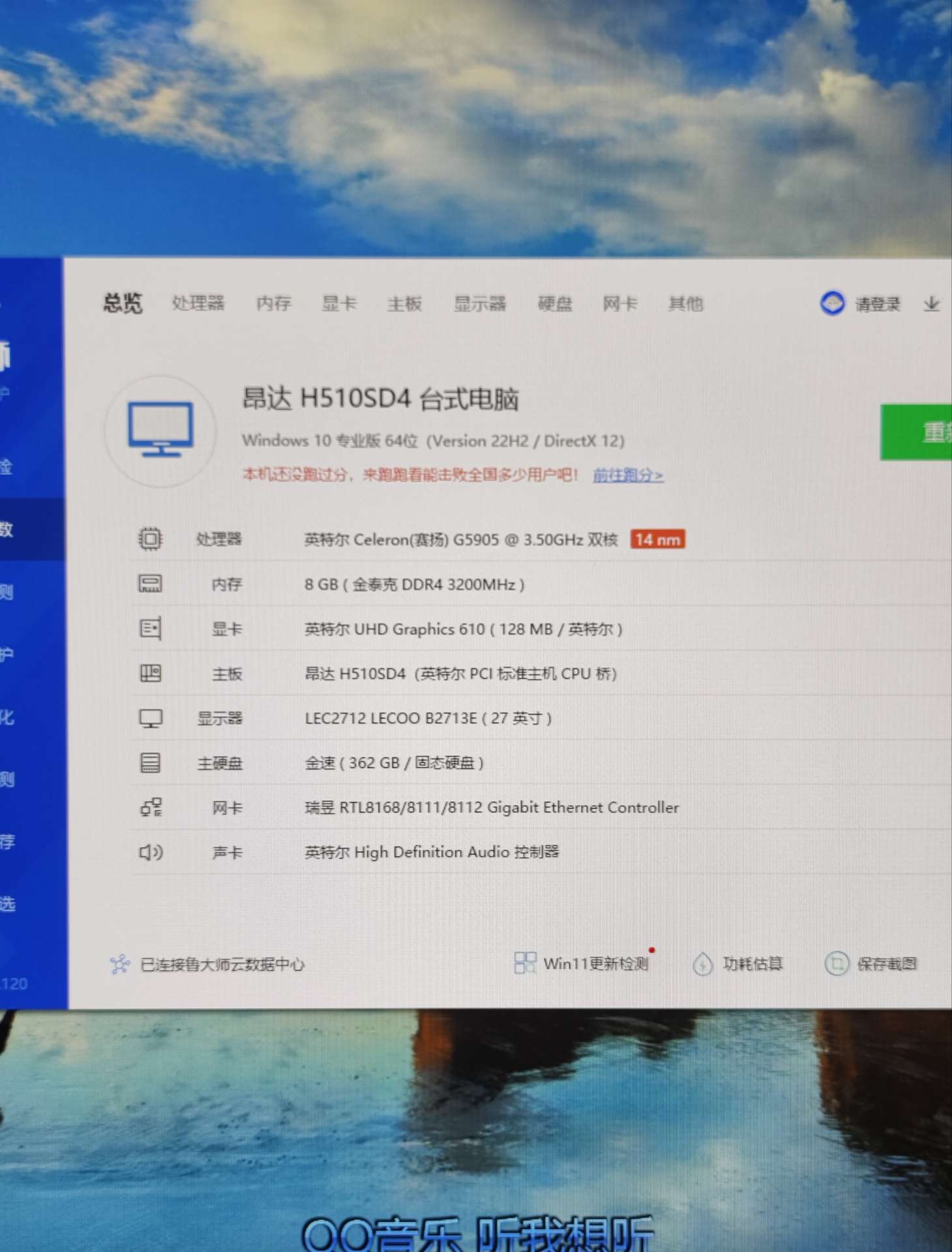Select the 金速 362 GB disk text

tap(394, 763)
